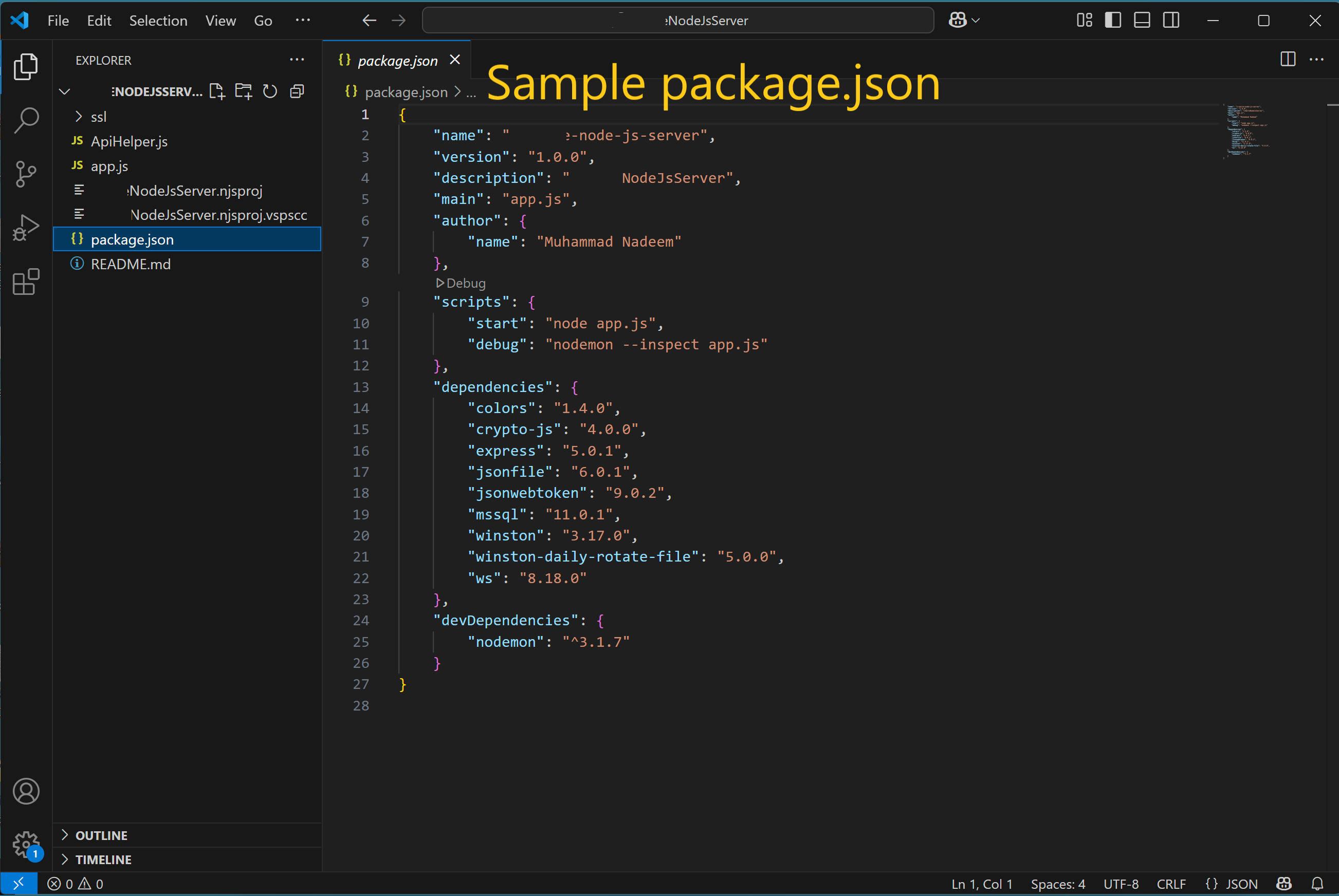Open the Selection menu
The image size is (1339, 896).
(158, 21)
